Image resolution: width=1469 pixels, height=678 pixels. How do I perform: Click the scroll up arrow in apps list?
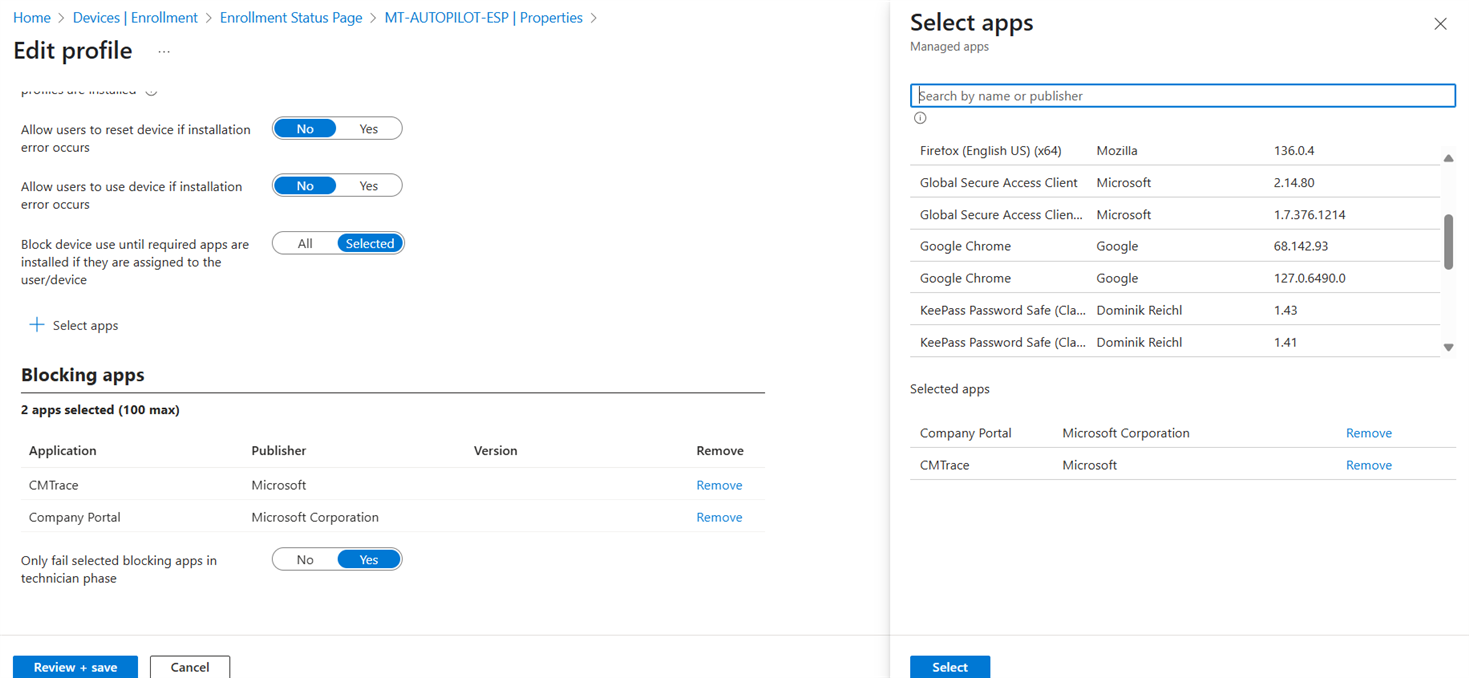(1448, 159)
